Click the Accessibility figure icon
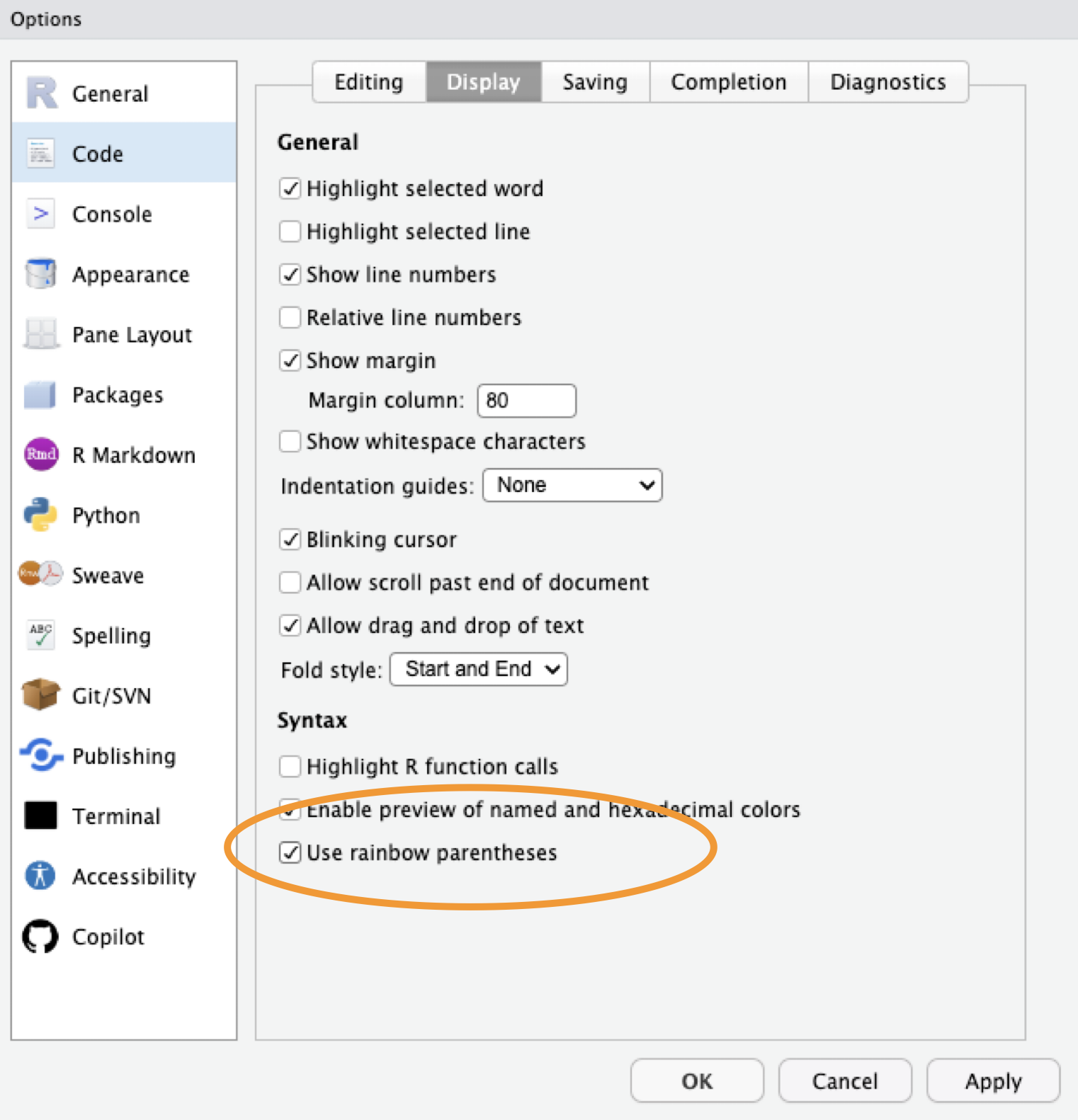The width and height of the screenshot is (1078, 1120). point(41,876)
